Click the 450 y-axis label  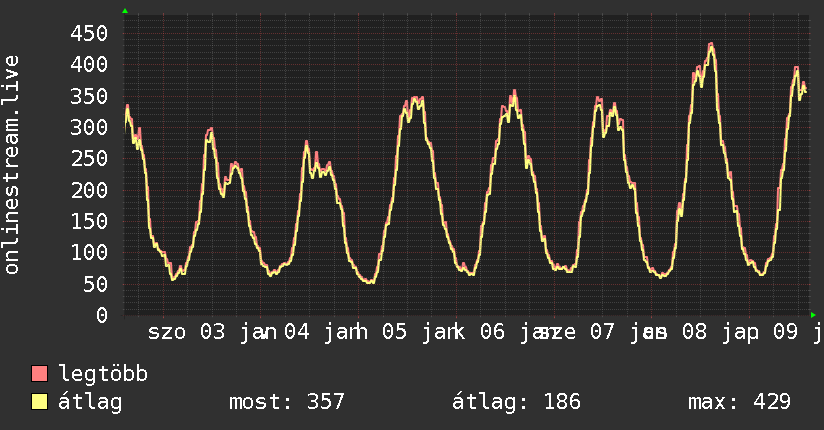[x=89, y=33]
